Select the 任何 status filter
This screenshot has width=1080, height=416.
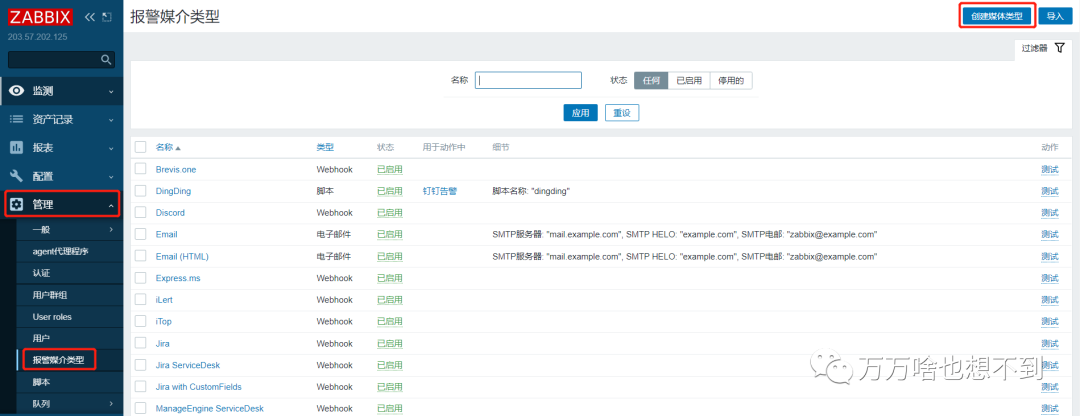[x=651, y=81]
